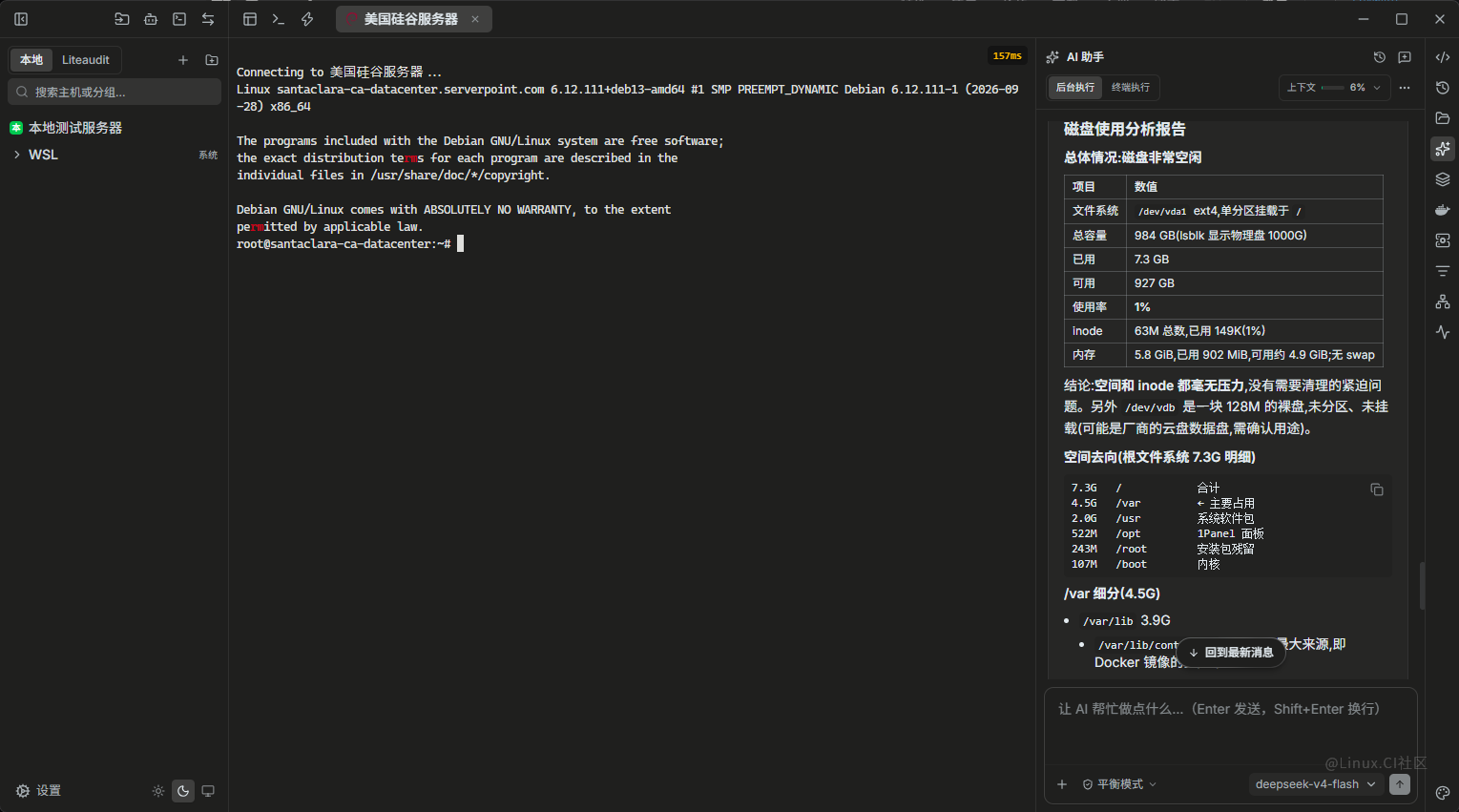
Task: Send the AI message arrow button
Action: (x=1400, y=784)
